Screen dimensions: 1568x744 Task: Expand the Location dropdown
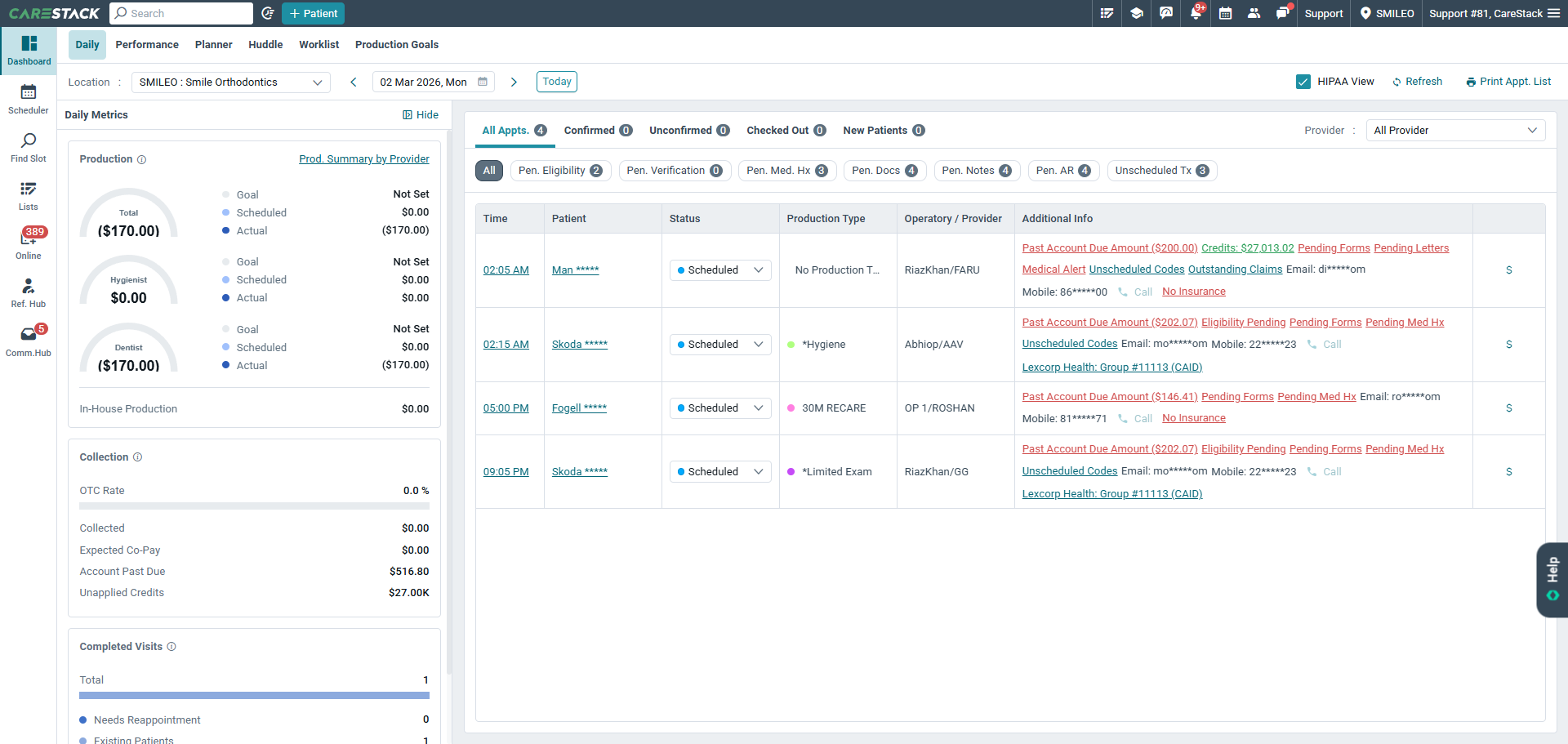(x=231, y=82)
